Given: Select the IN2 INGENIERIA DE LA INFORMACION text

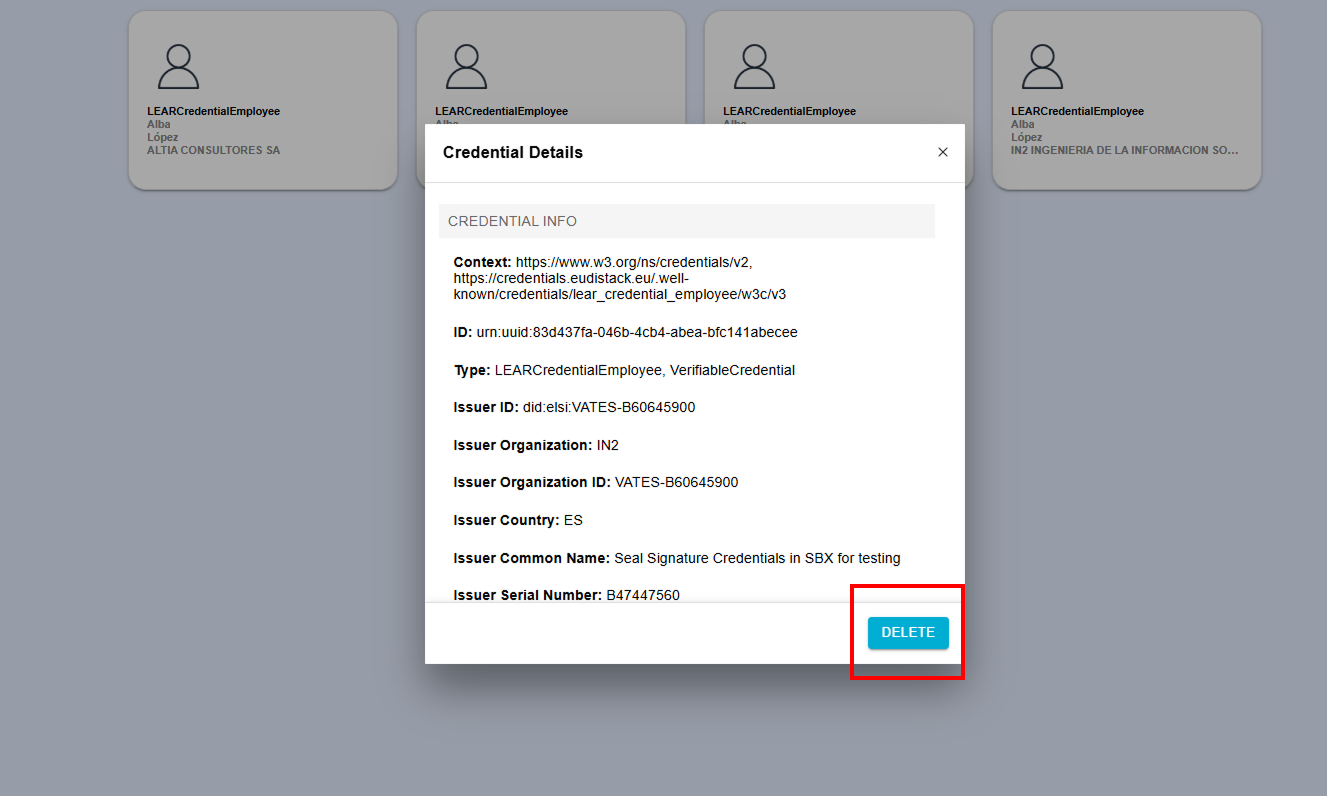Looking at the screenshot, I should (x=1124, y=150).
